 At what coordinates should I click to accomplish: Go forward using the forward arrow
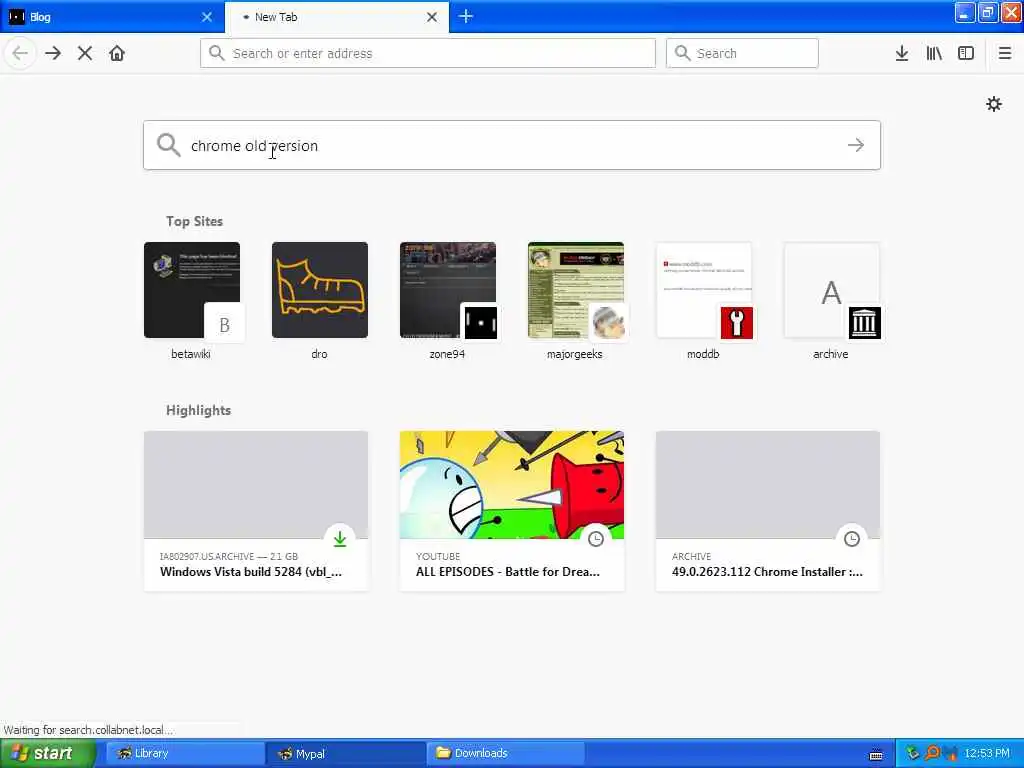click(x=53, y=53)
